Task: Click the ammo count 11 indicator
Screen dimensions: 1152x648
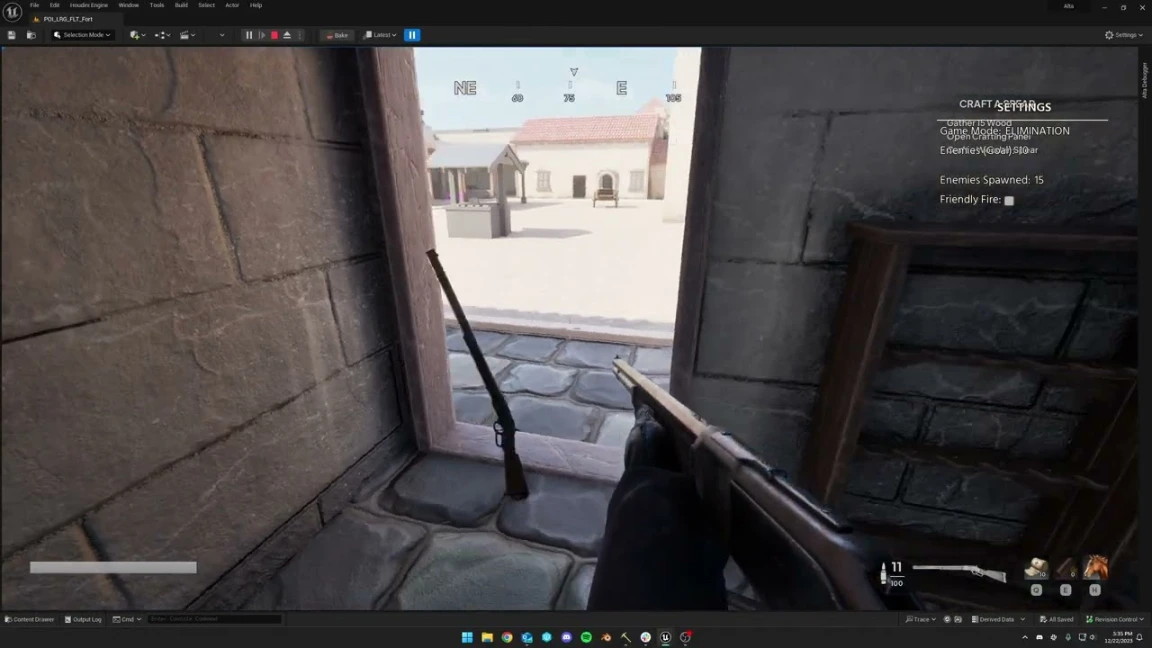Action: 896,566
